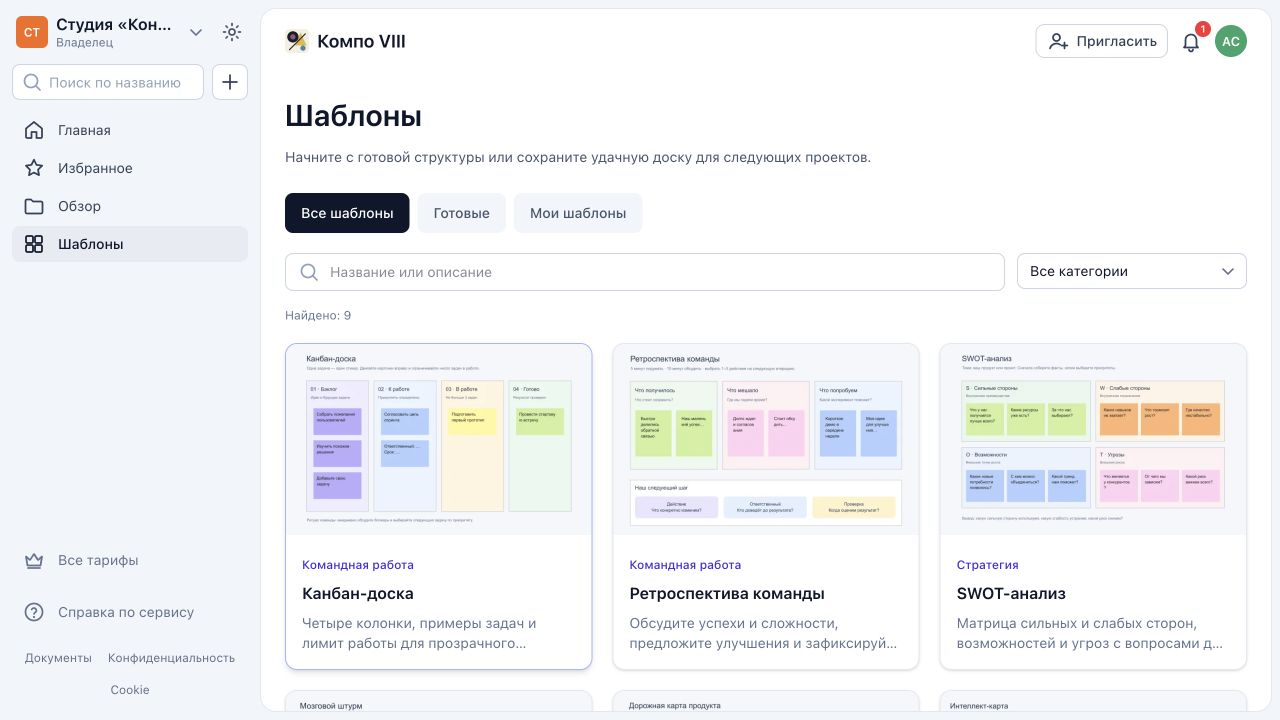The image size is (1280, 720).
Task: Go to Главная in sidebar
Action: coord(130,130)
